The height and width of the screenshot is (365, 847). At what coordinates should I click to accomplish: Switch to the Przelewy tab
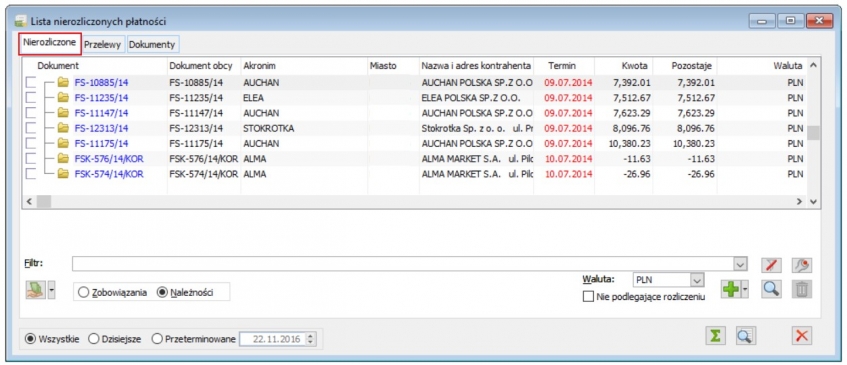coord(103,45)
